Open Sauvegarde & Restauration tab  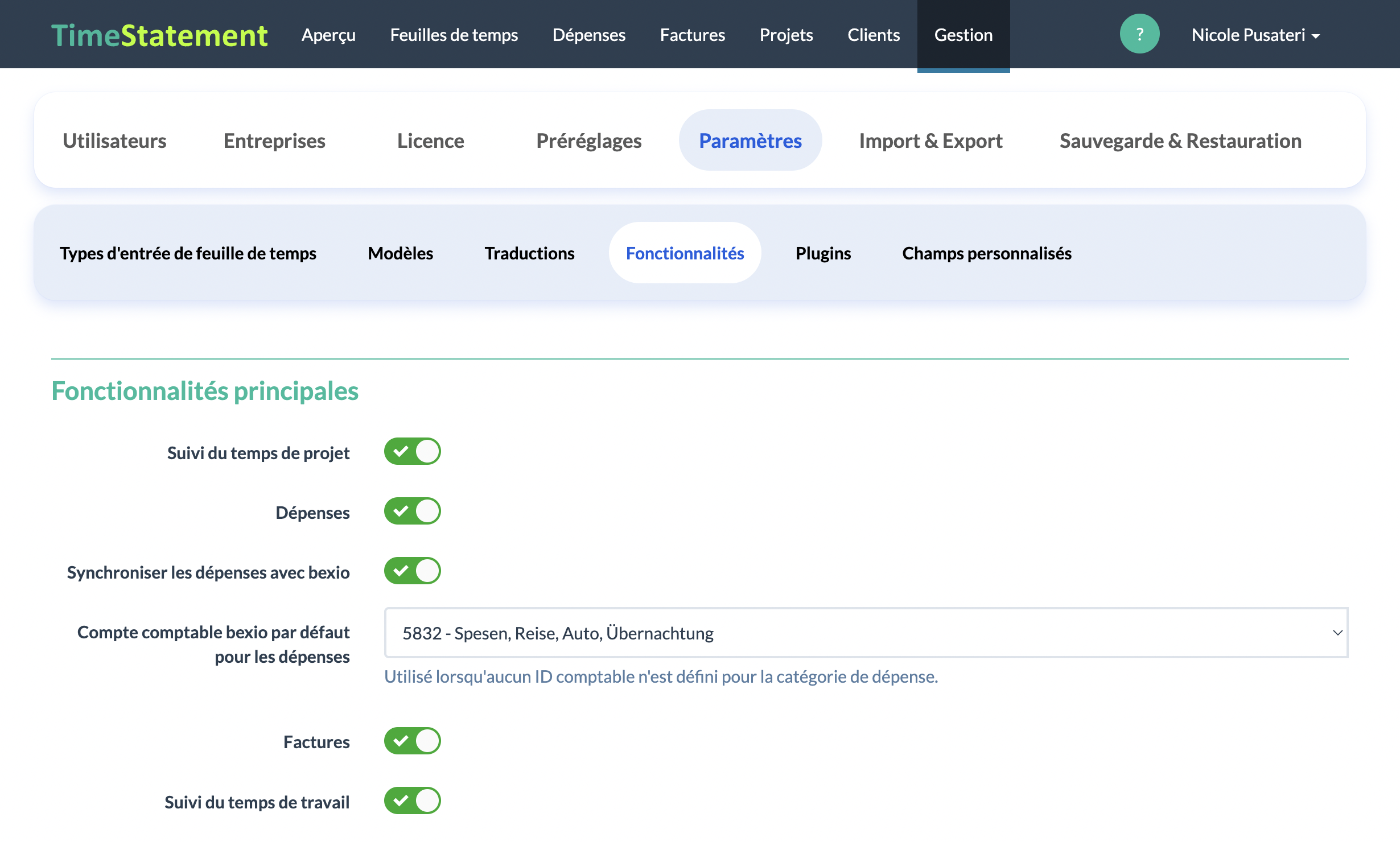(1180, 141)
